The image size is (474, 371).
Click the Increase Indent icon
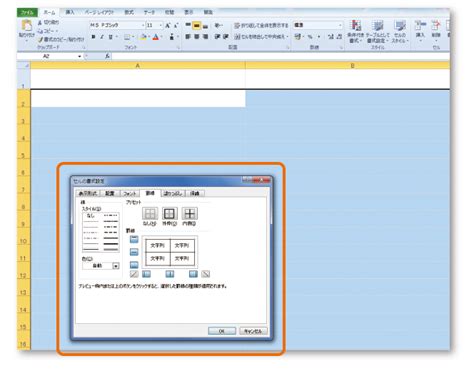226,37
